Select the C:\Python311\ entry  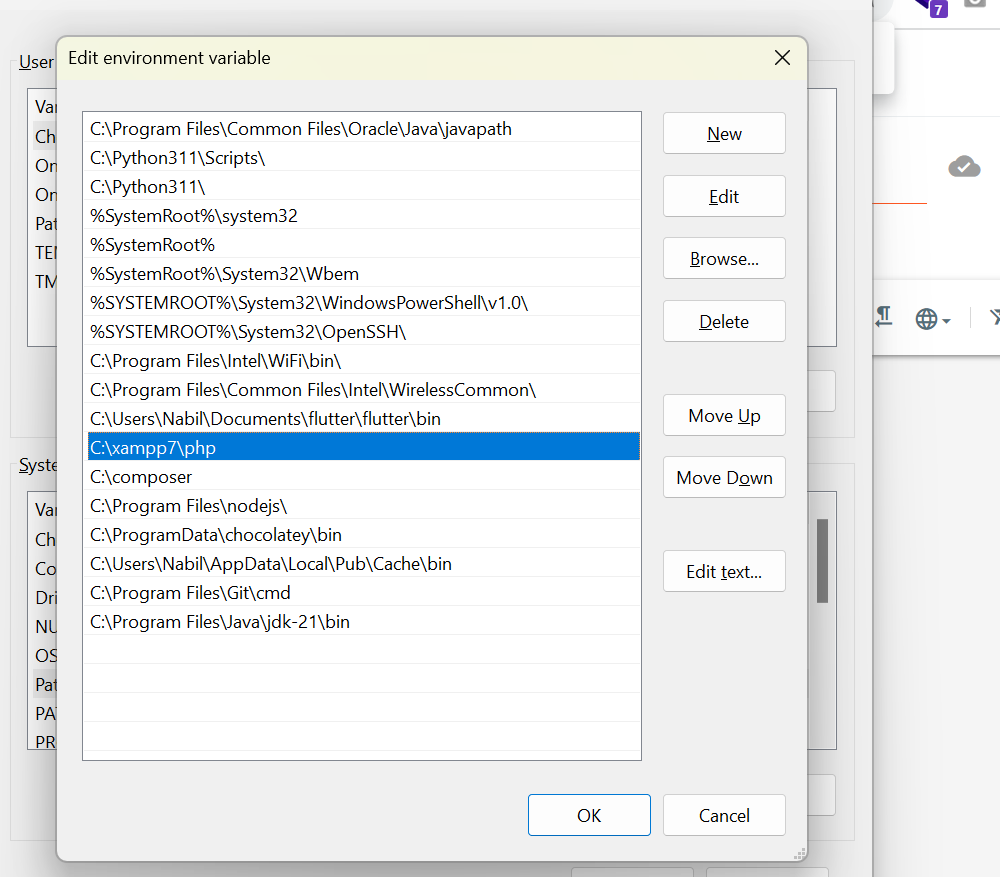[364, 187]
